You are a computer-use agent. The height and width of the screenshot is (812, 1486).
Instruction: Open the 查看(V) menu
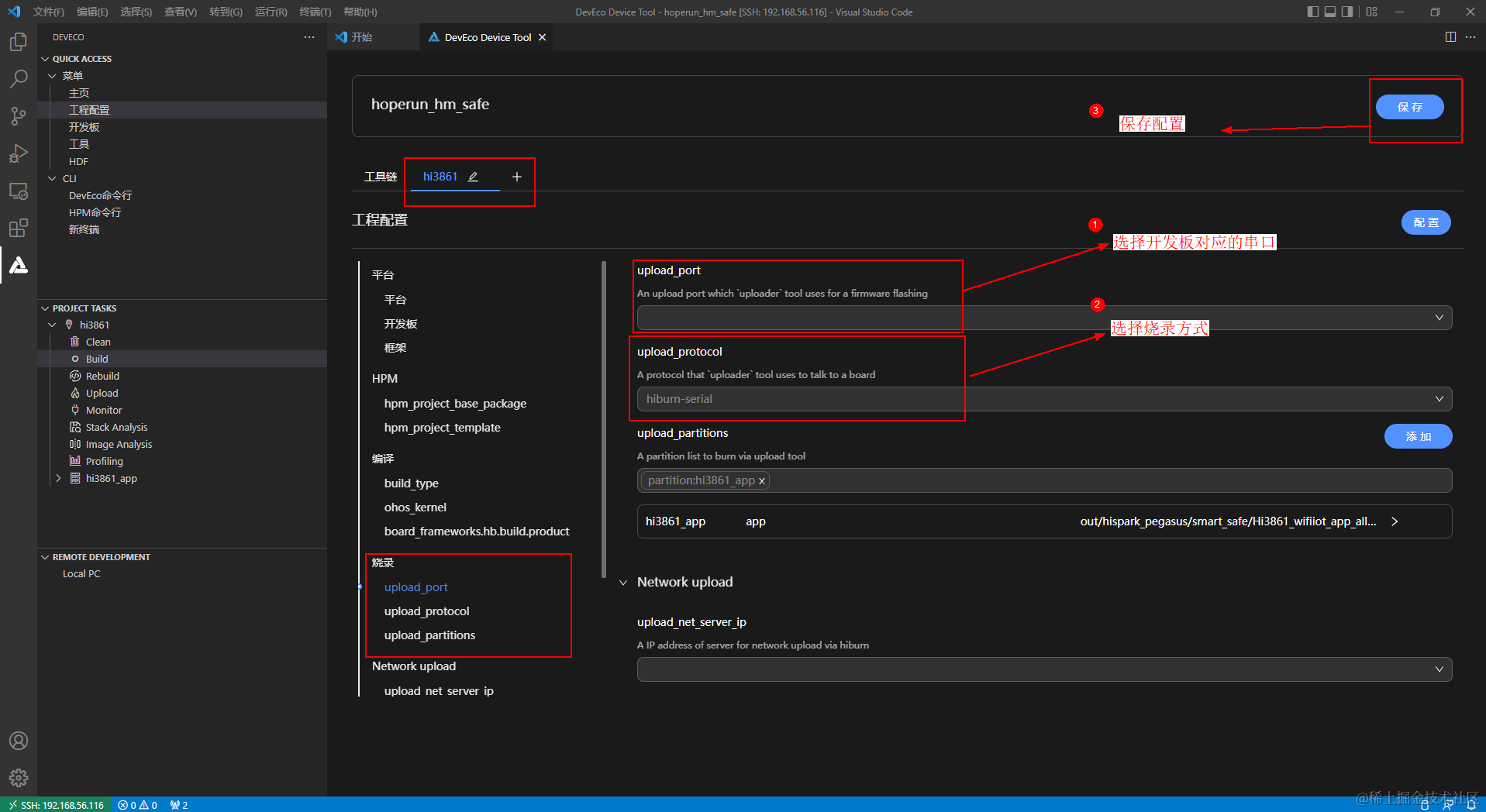pyautogui.click(x=181, y=12)
